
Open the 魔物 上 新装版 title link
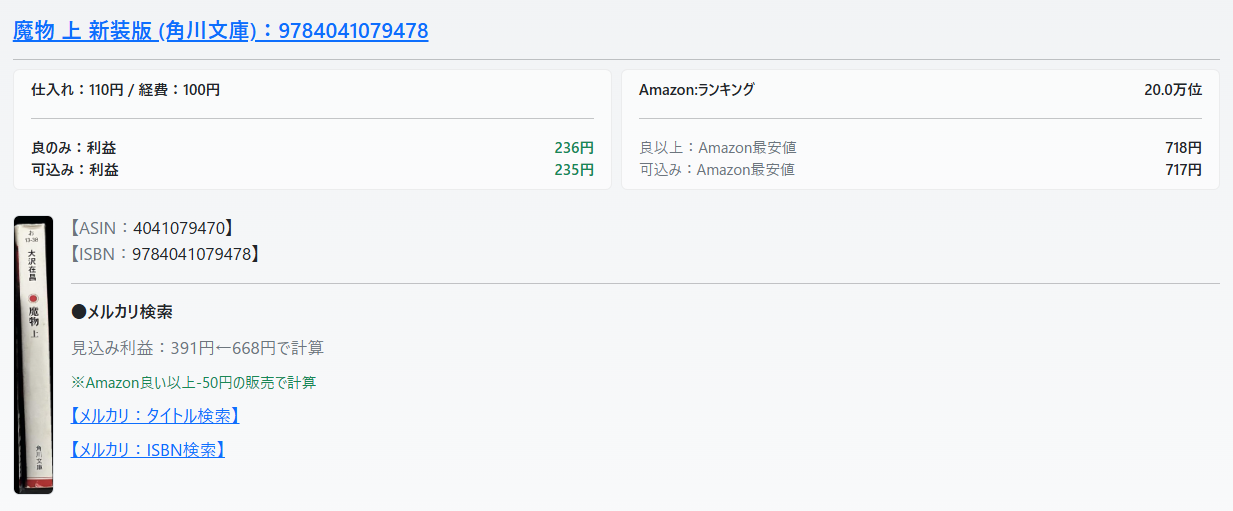pos(220,31)
